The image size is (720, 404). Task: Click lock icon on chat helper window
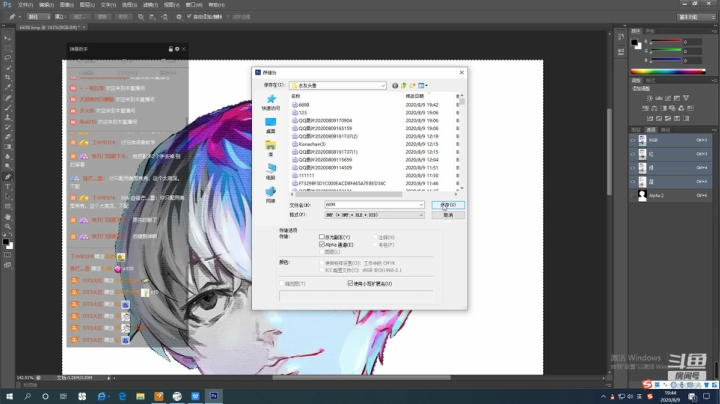pyautogui.click(x=170, y=49)
